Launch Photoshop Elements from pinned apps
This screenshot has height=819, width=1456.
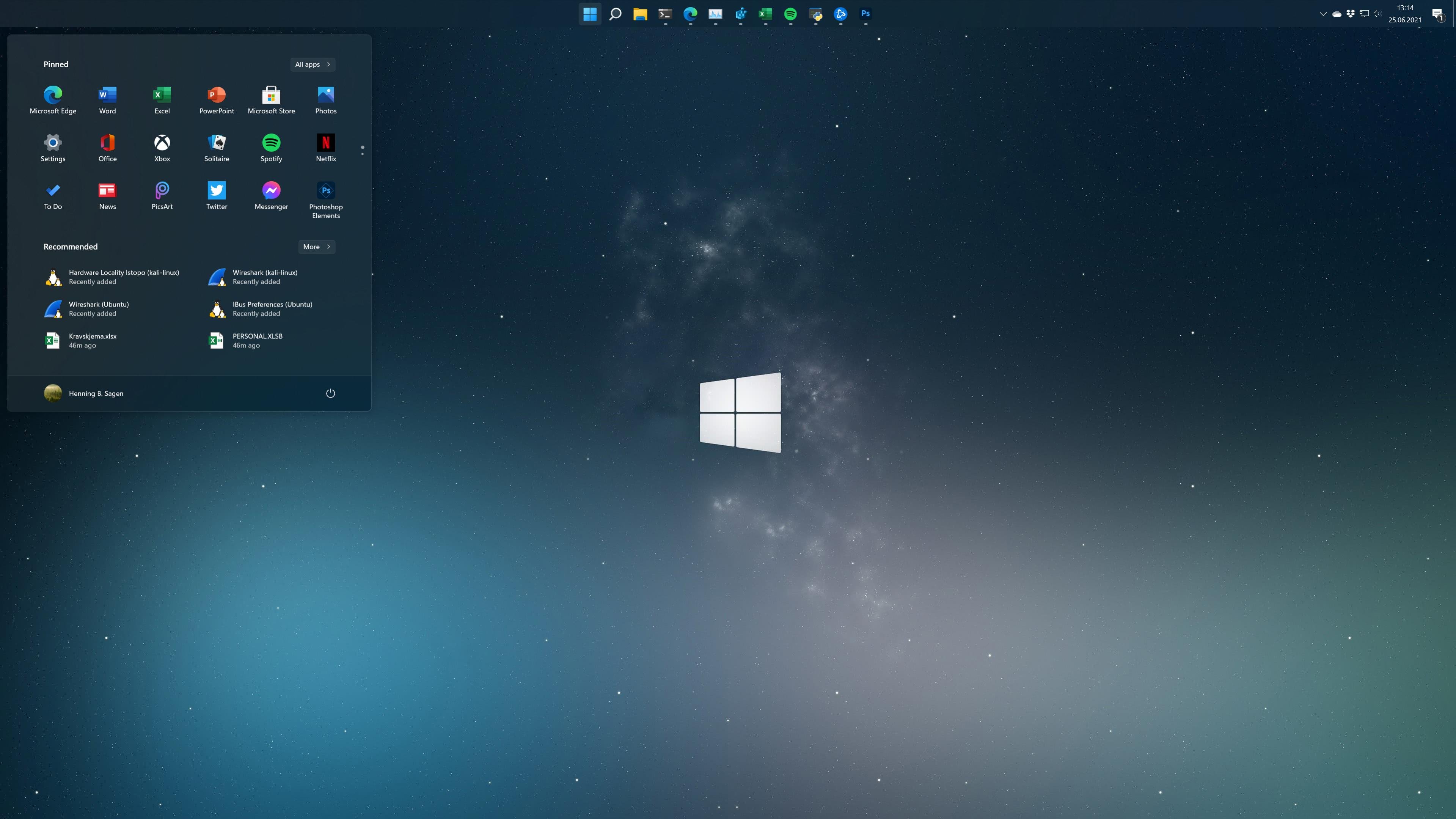(326, 200)
